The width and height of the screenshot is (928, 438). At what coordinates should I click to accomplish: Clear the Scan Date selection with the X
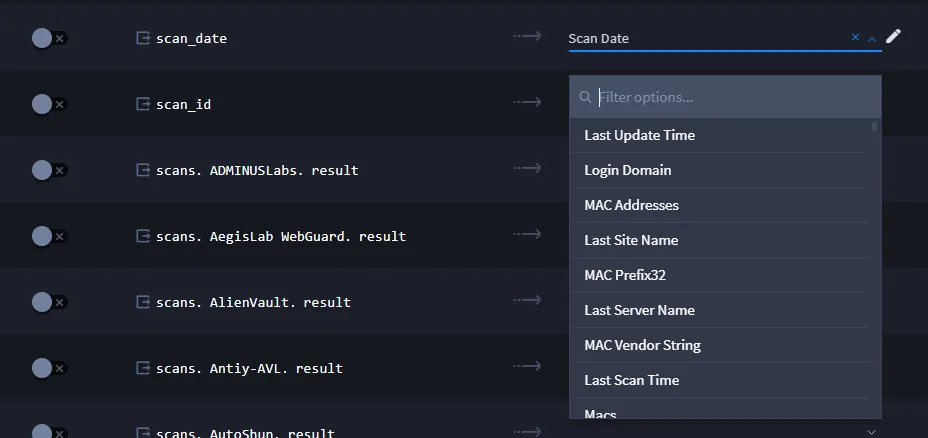(855, 37)
